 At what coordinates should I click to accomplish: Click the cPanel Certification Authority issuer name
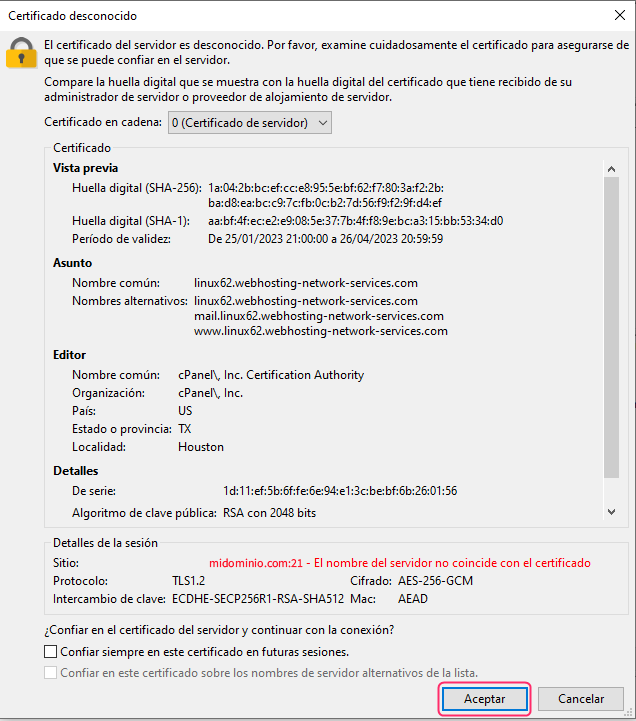271,375
